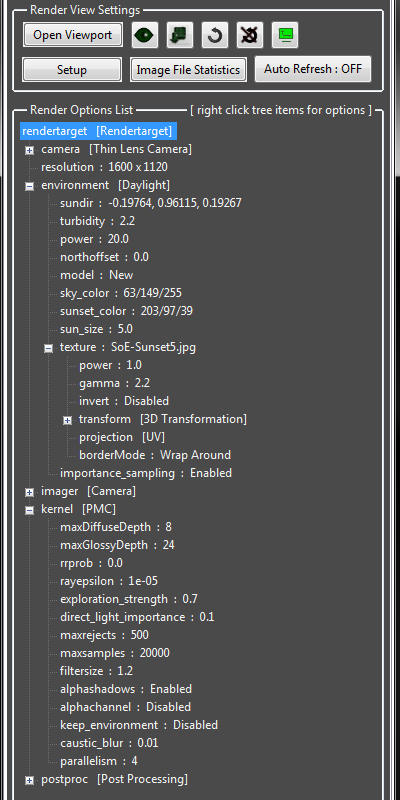400x800 pixels.
Task: Select the rendertarget root tree item
Action: [98, 131]
